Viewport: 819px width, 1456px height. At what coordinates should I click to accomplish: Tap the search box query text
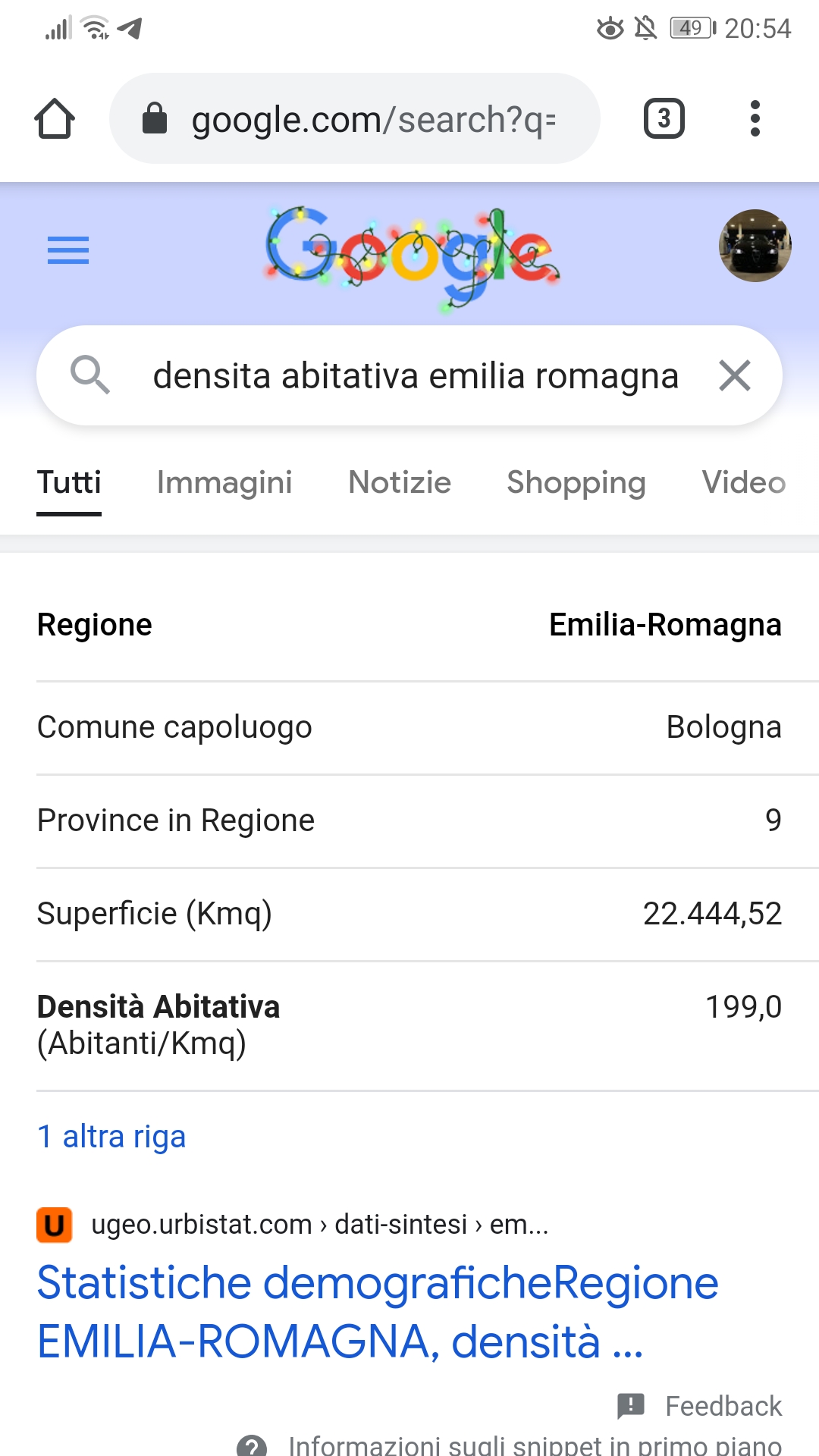[416, 376]
